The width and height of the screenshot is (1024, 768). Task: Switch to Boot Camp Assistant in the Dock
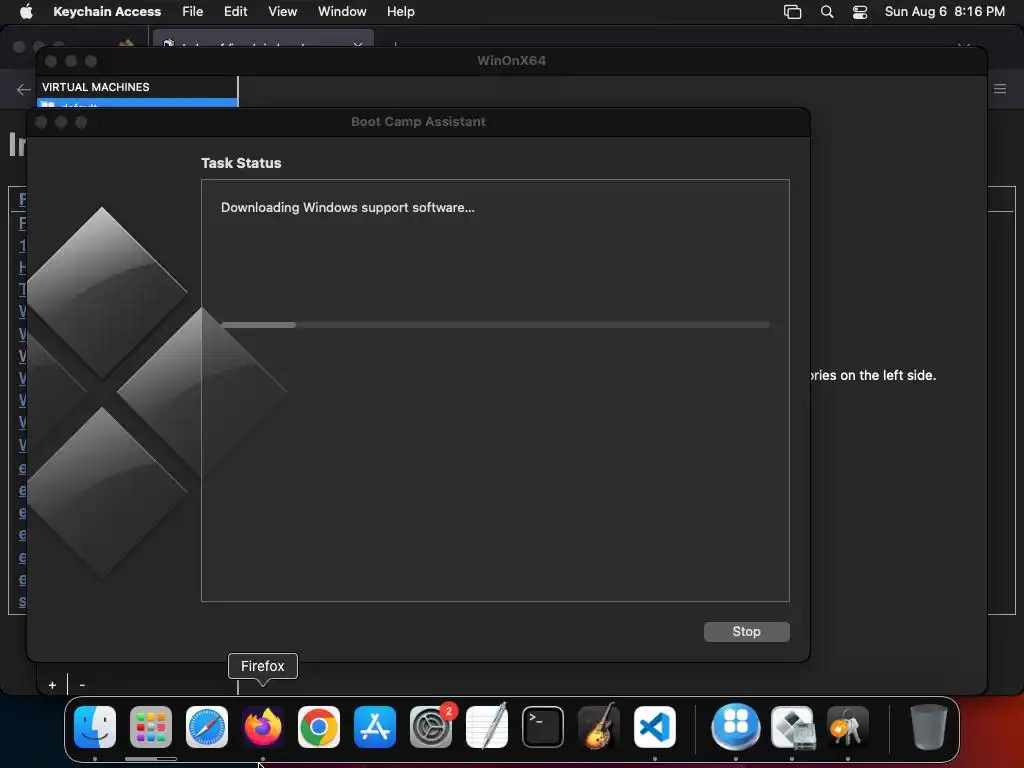click(x=792, y=726)
